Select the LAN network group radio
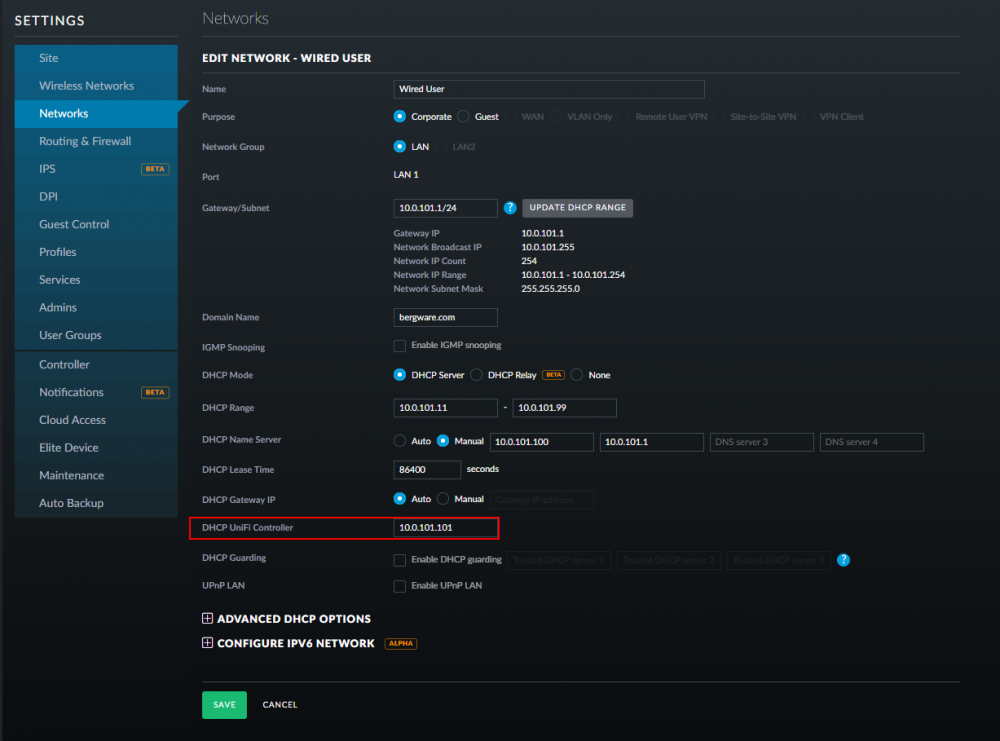This screenshot has height=741, width=1000. point(400,147)
